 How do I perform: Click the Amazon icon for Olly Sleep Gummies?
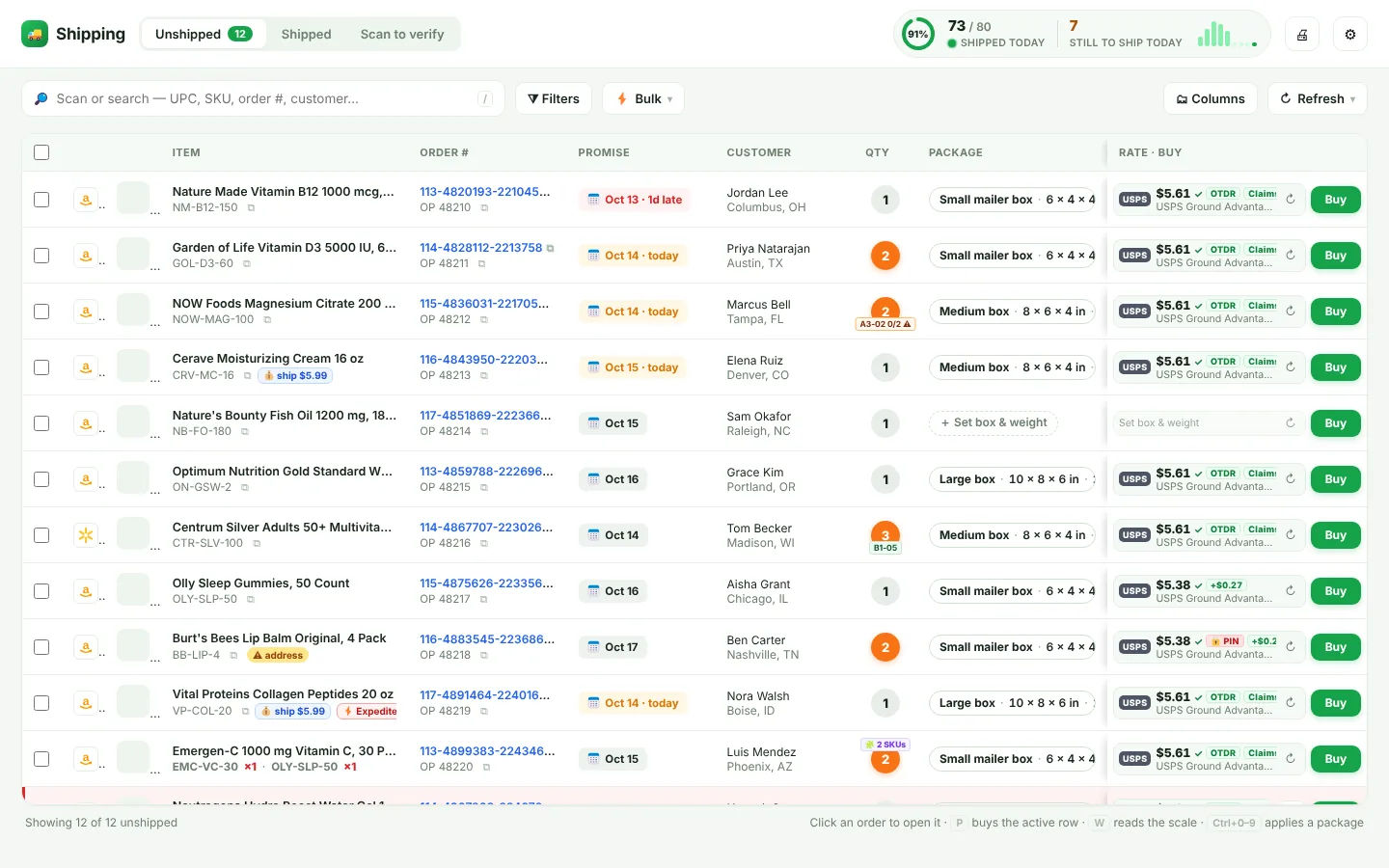point(86,591)
